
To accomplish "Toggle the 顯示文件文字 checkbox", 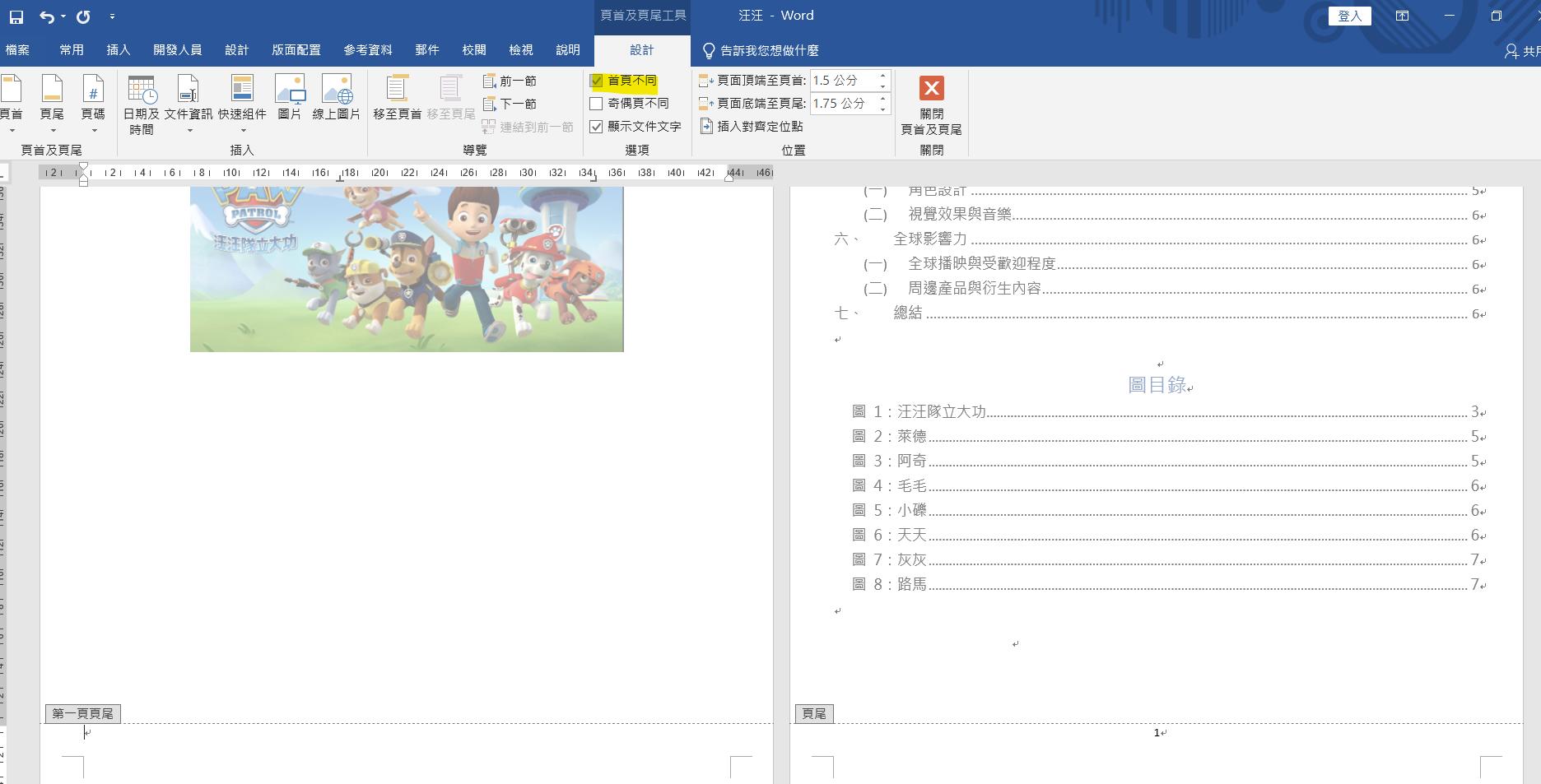I will [x=597, y=127].
